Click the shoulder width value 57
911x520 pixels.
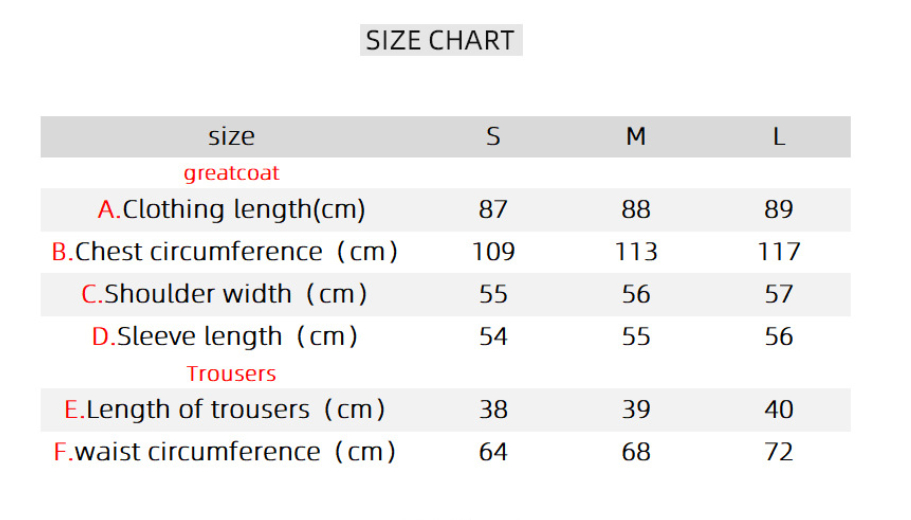coord(779,294)
